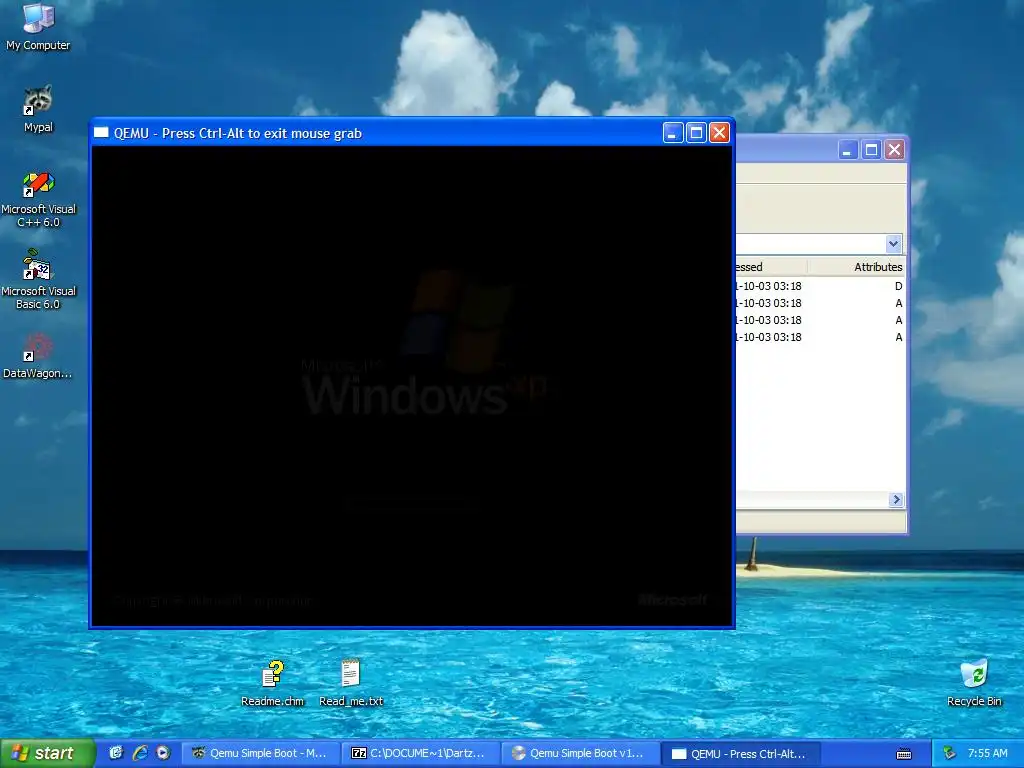
Task: Click the green tray icon beside the clock
Action: (x=949, y=753)
